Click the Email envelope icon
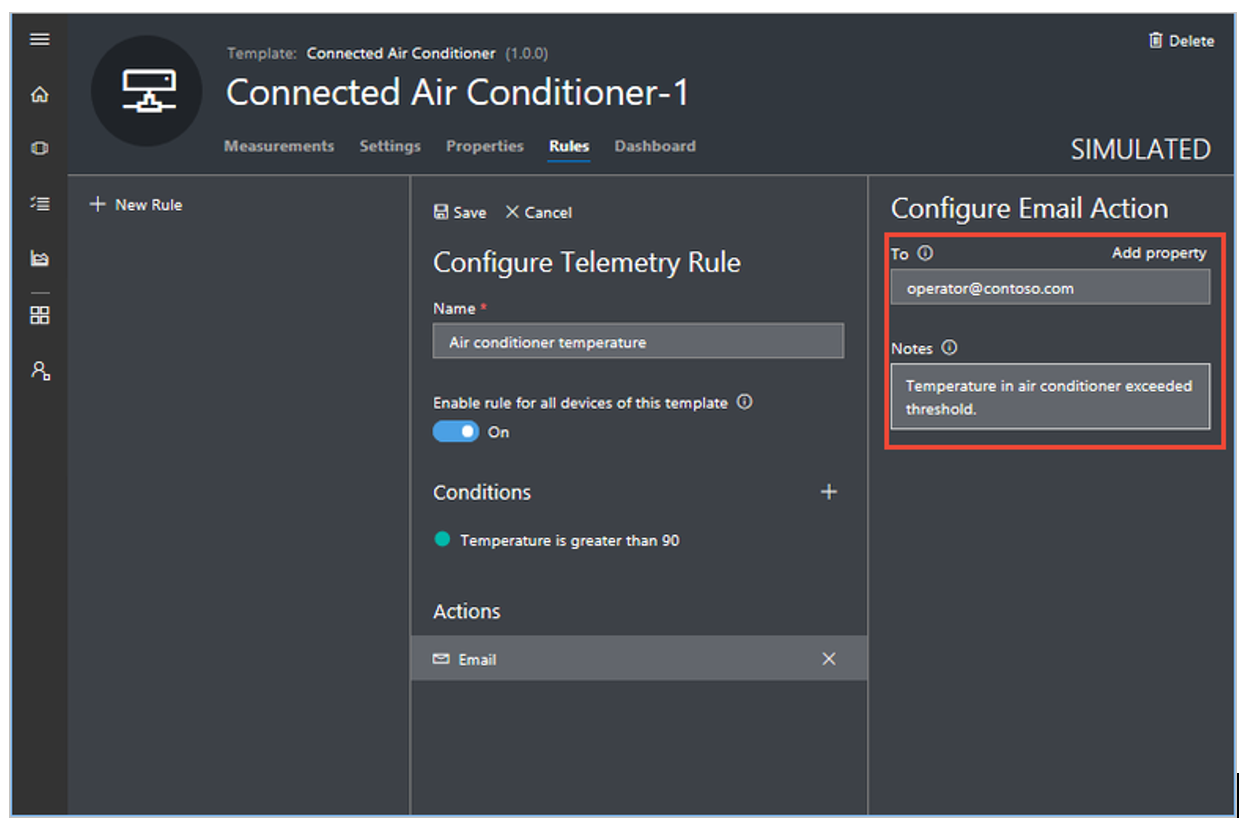This screenshot has width=1250, height=825. [441, 659]
